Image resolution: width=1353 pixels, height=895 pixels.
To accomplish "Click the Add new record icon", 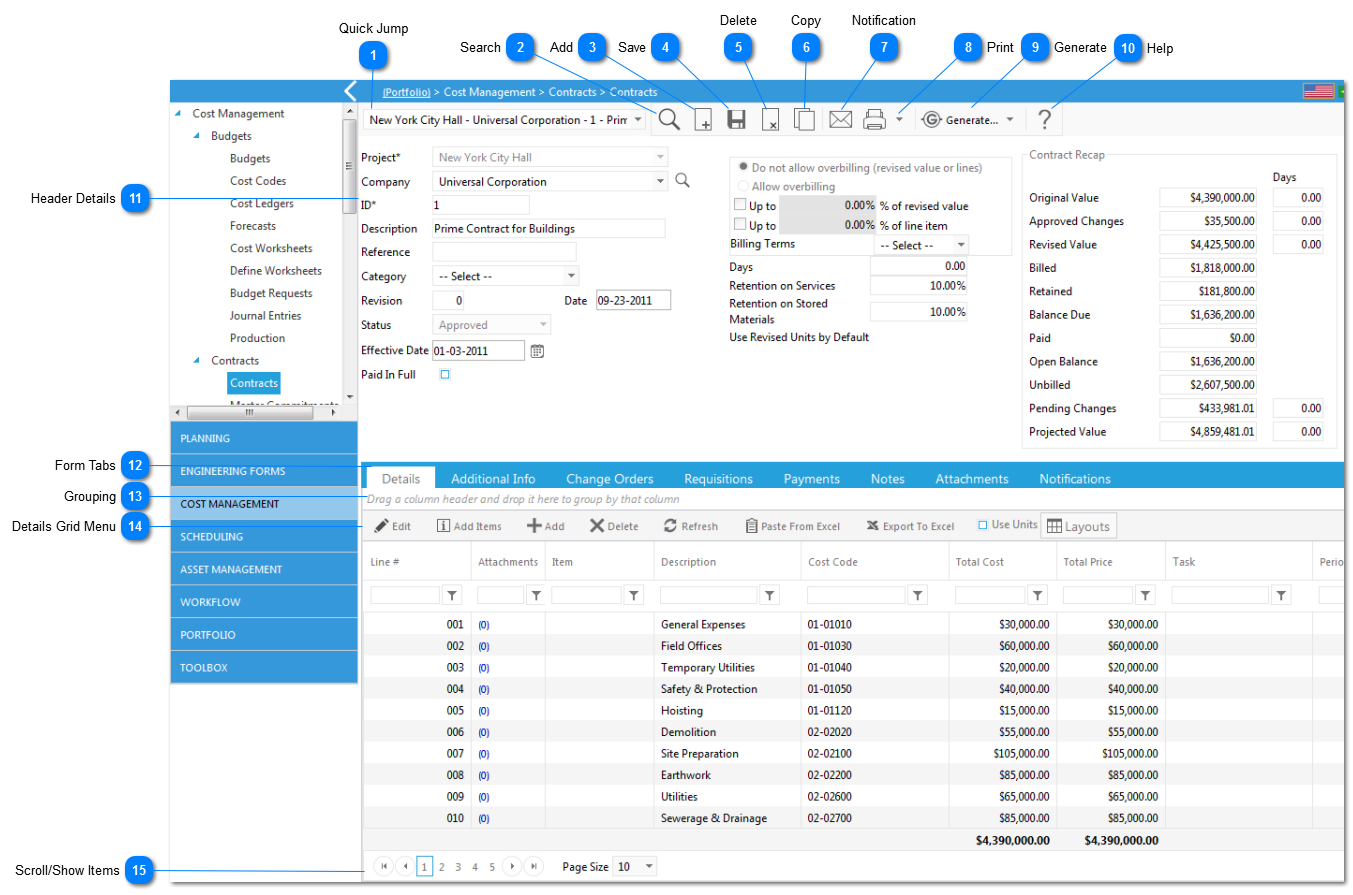I will tap(703, 120).
